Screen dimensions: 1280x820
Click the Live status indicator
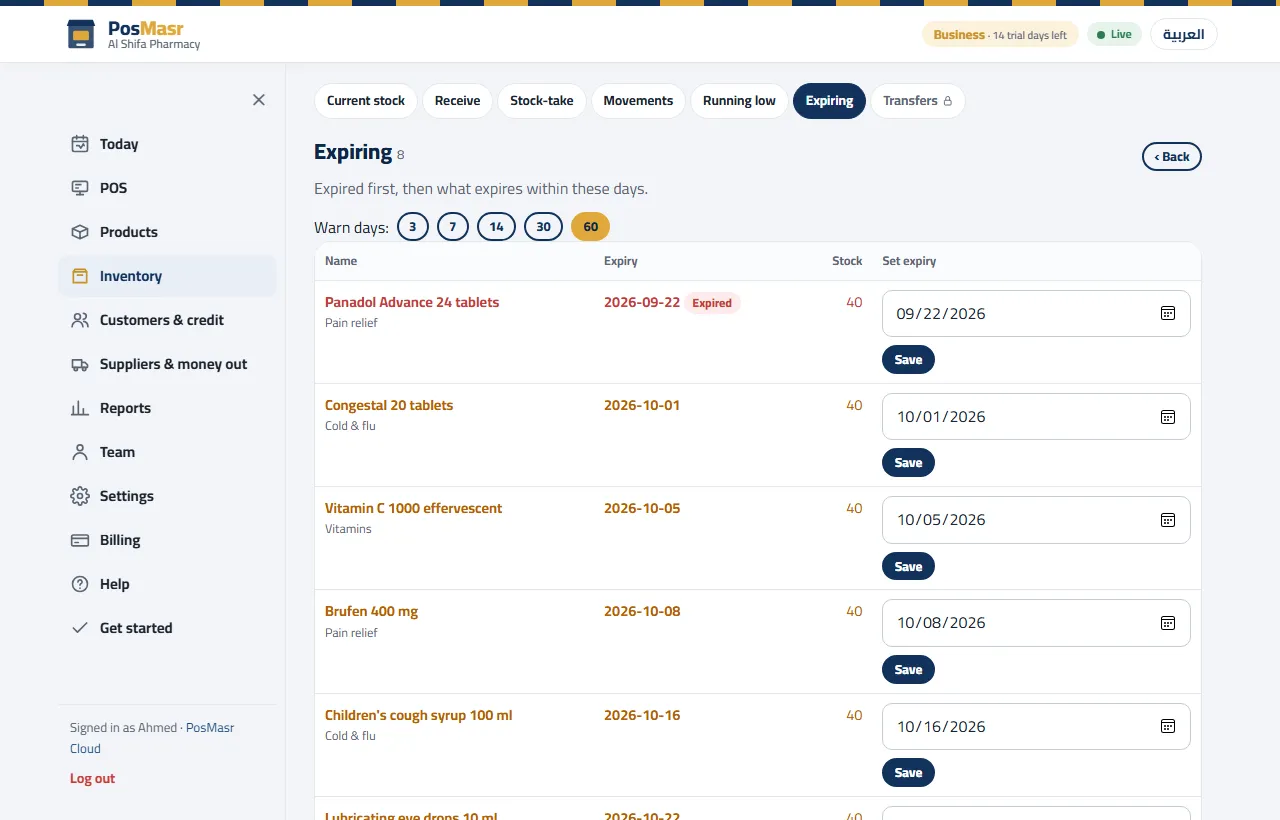click(1114, 35)
